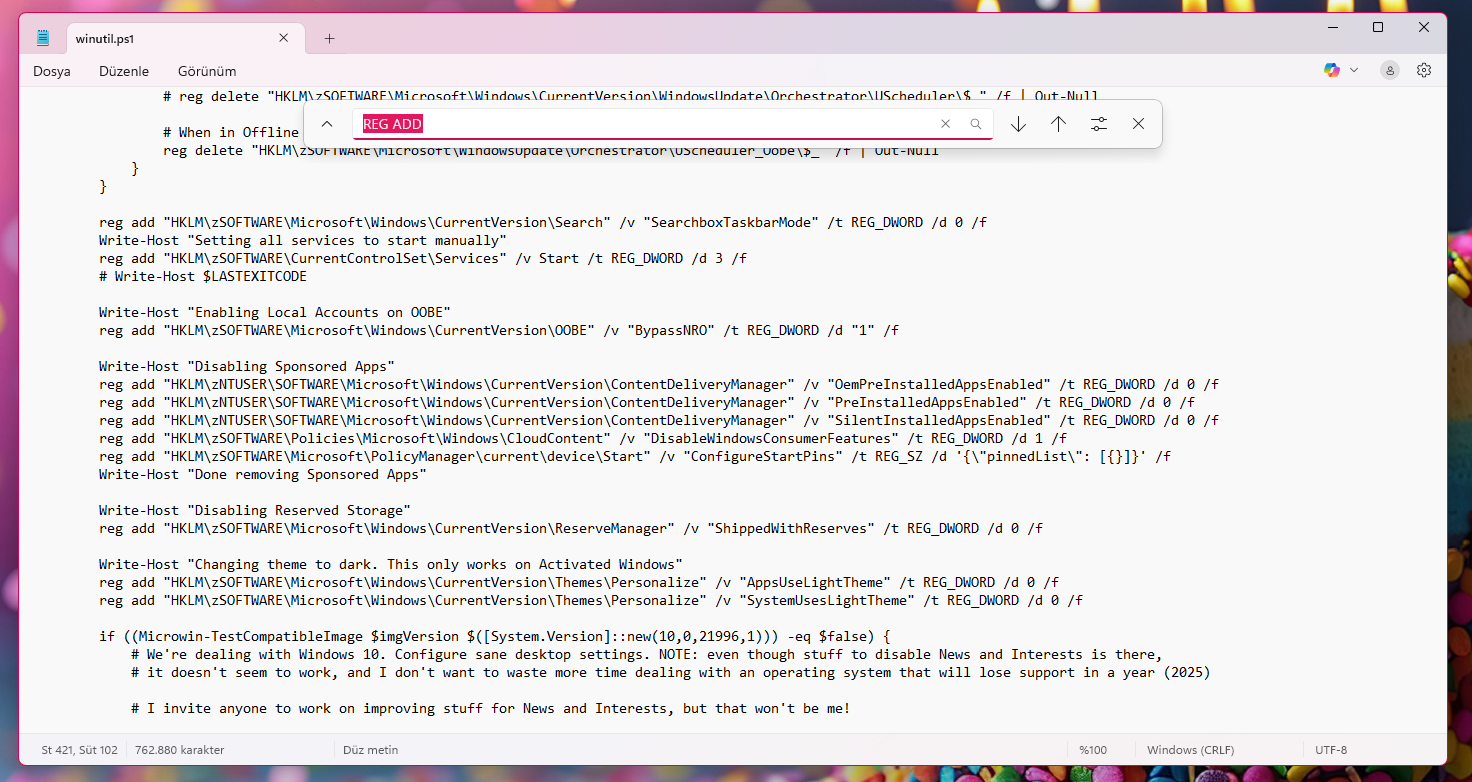Click 'Disabling Reserved Storage' line
Viewport: 1472px width, 782px height.
[x=255, y=510]
